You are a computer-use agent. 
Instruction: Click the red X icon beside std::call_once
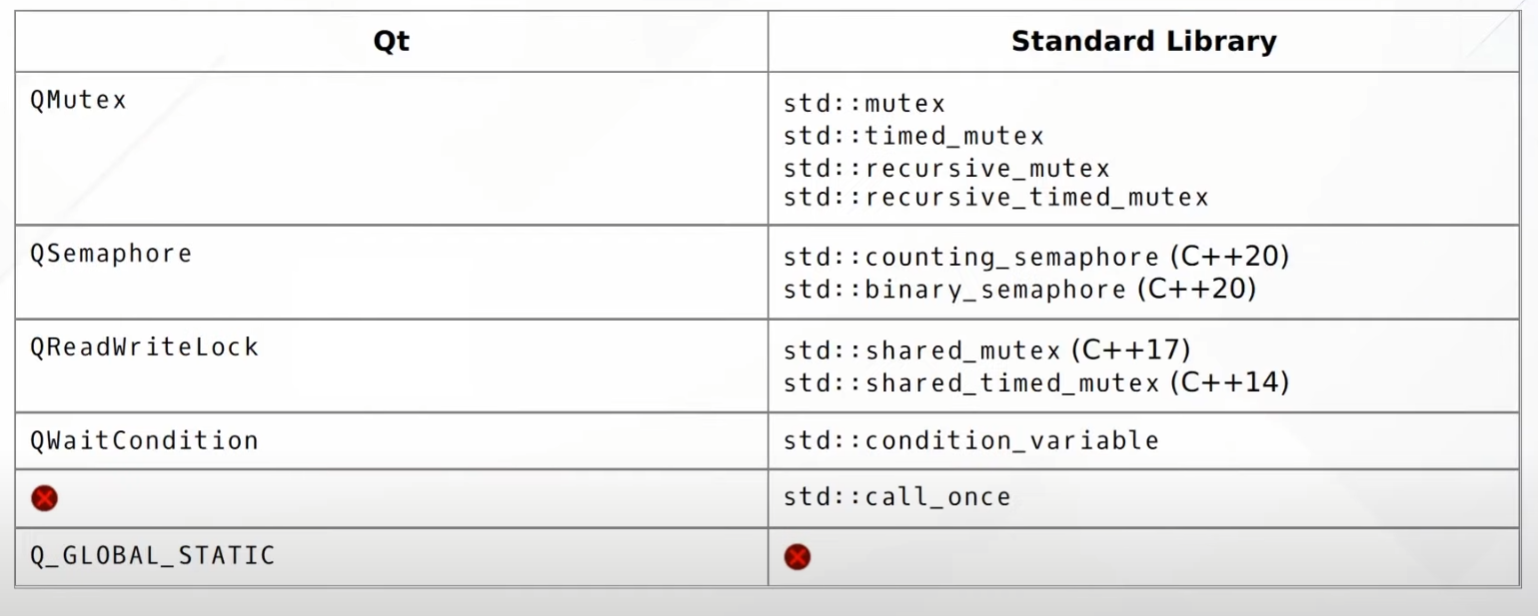point(44,498)
